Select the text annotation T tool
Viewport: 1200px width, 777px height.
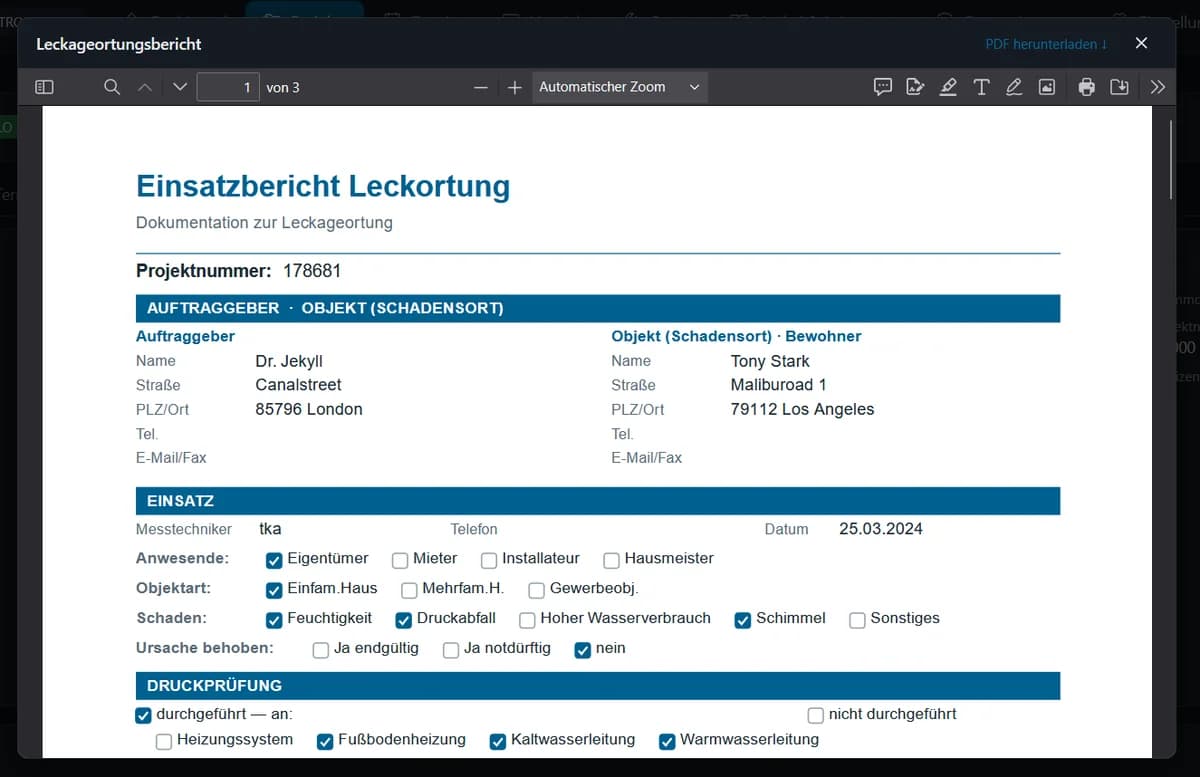pos(981,87)
